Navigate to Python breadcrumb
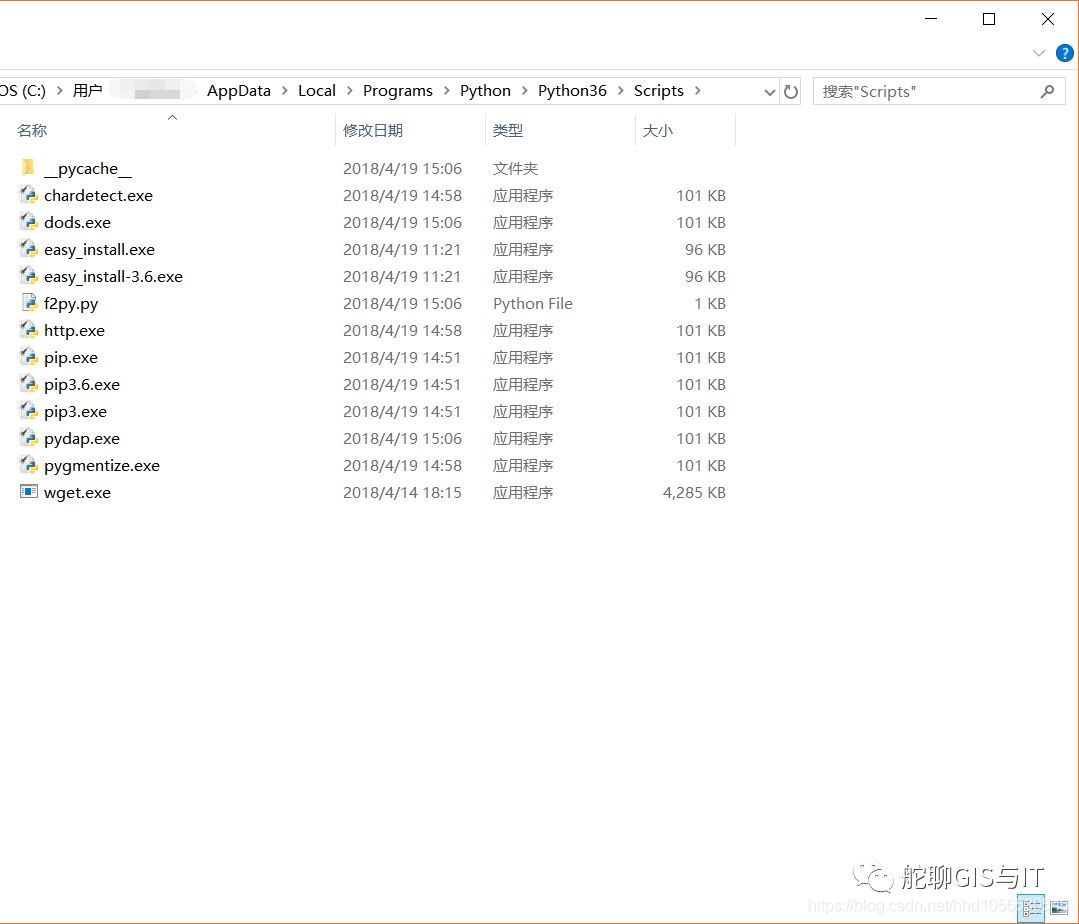Screen dimensions: 1079x924 click(x=485, y=91)
